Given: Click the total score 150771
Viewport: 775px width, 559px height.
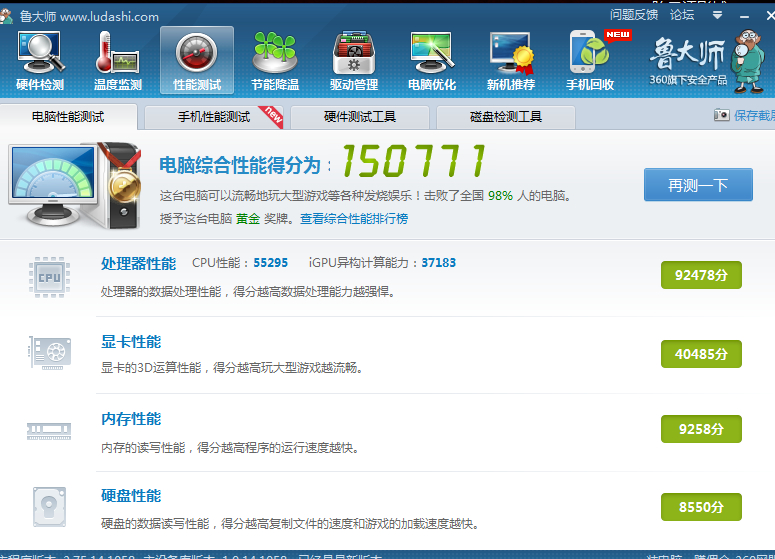Looking at the screenshot, I should 414,161.
